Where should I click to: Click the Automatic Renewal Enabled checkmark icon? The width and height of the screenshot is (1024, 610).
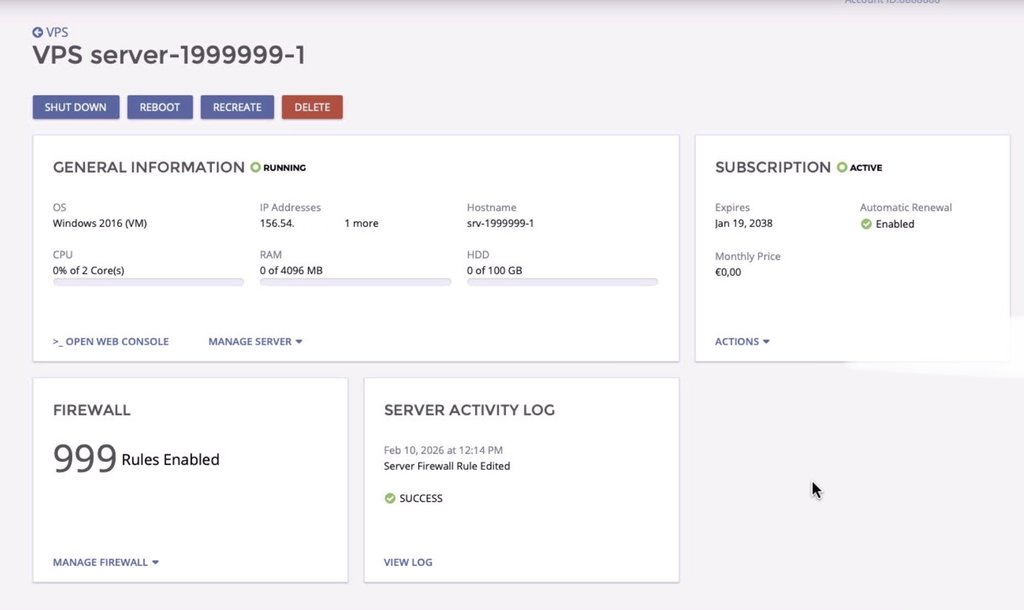866,224
